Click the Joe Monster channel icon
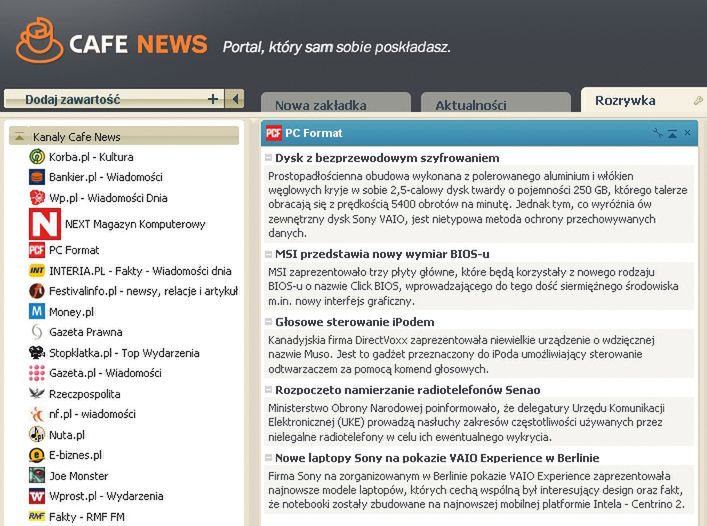Screen dimensions: 707x526 [x=37, y=476]
